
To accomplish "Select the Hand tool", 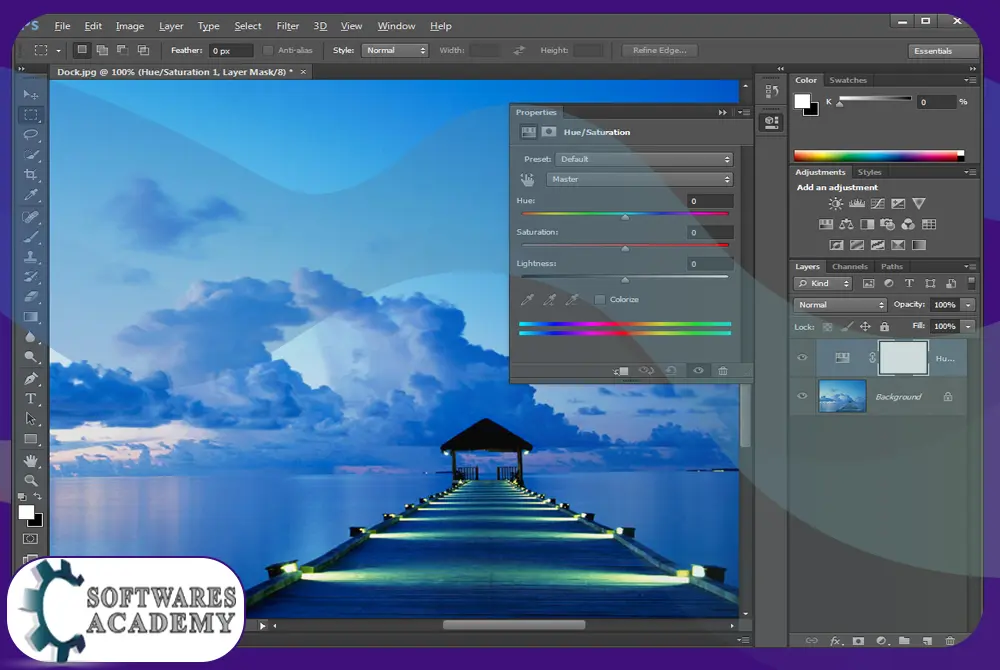I will click(x=30, y=460).
